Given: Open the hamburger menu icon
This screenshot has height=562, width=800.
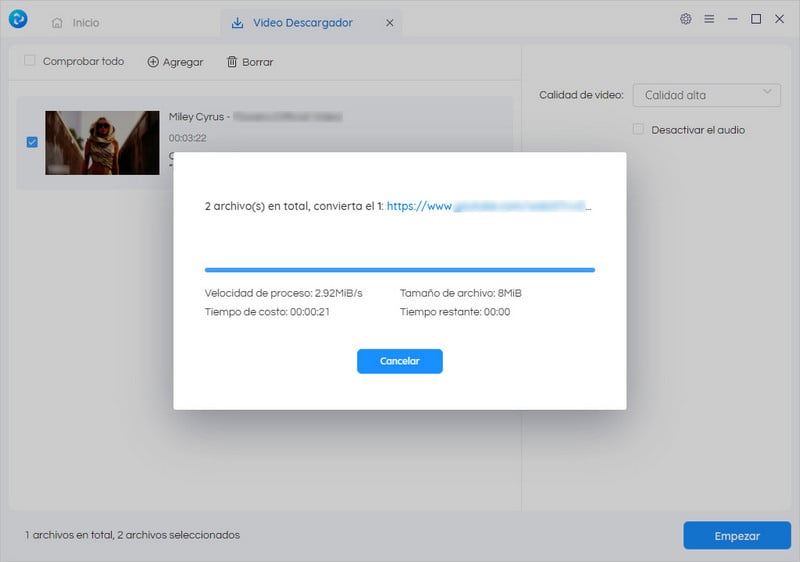Looking at the screenshot, I should coord(709,19).
